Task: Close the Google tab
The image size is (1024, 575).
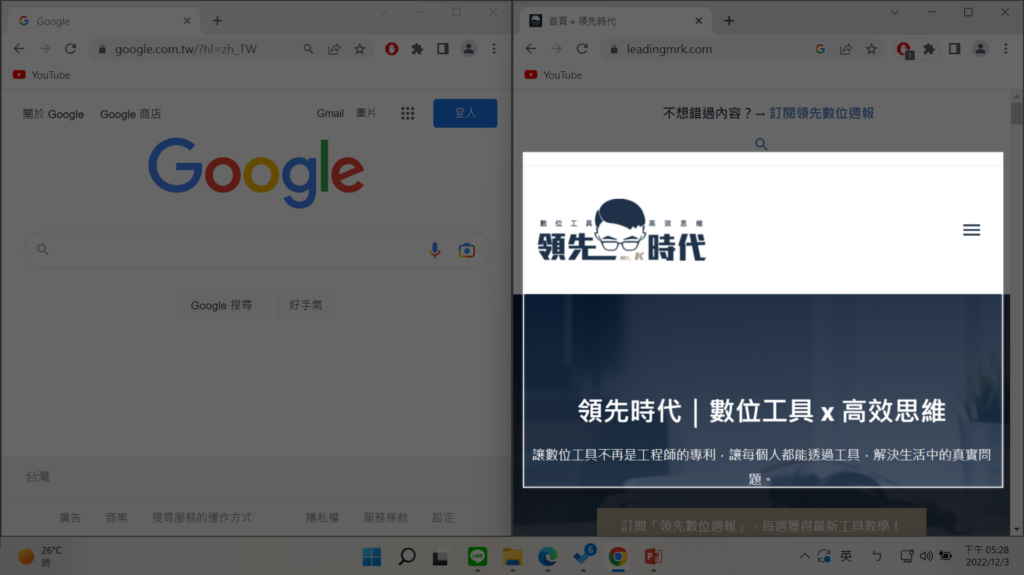Action: (187, 21)
